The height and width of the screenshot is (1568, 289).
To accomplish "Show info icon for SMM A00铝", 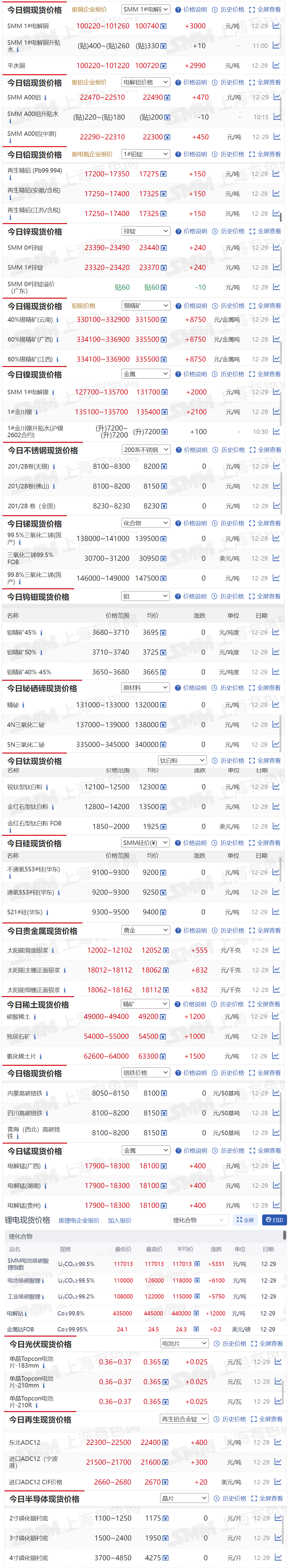I will click(46, 97).
